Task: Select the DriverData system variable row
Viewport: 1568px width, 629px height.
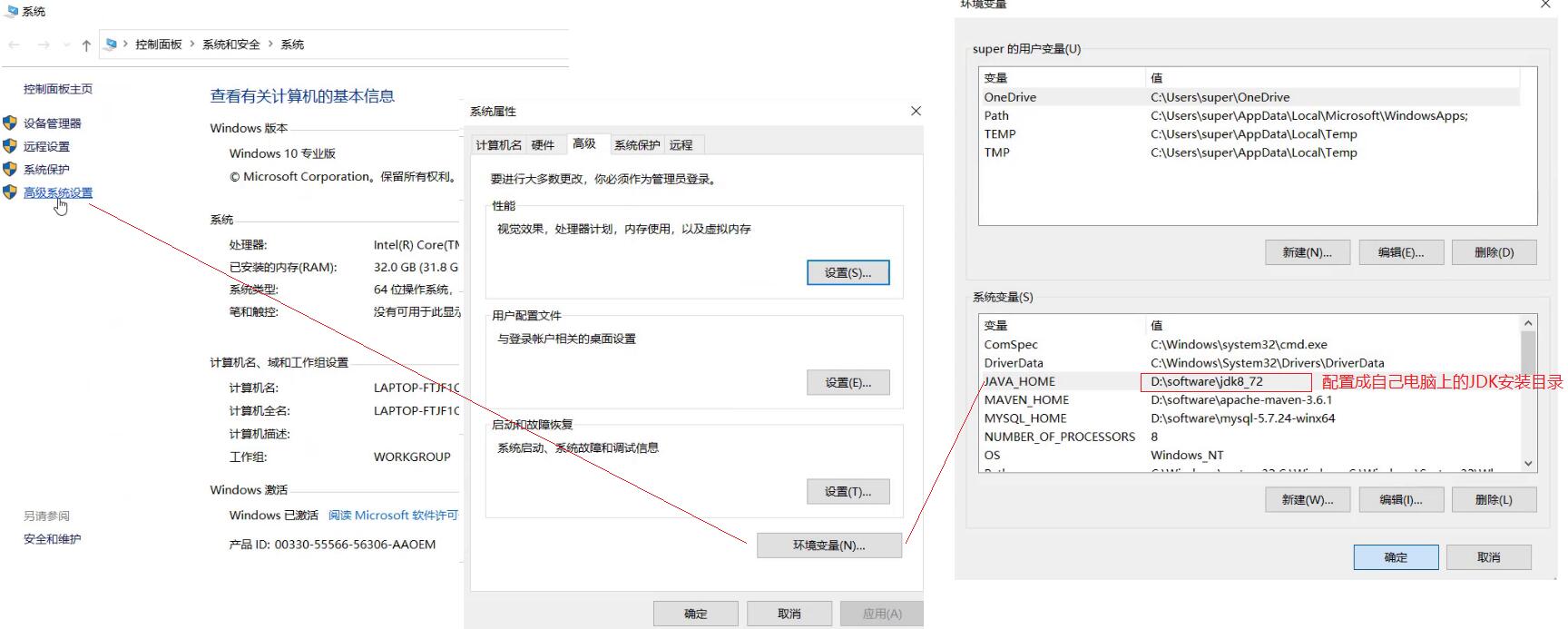Action: pos(1249,362)
